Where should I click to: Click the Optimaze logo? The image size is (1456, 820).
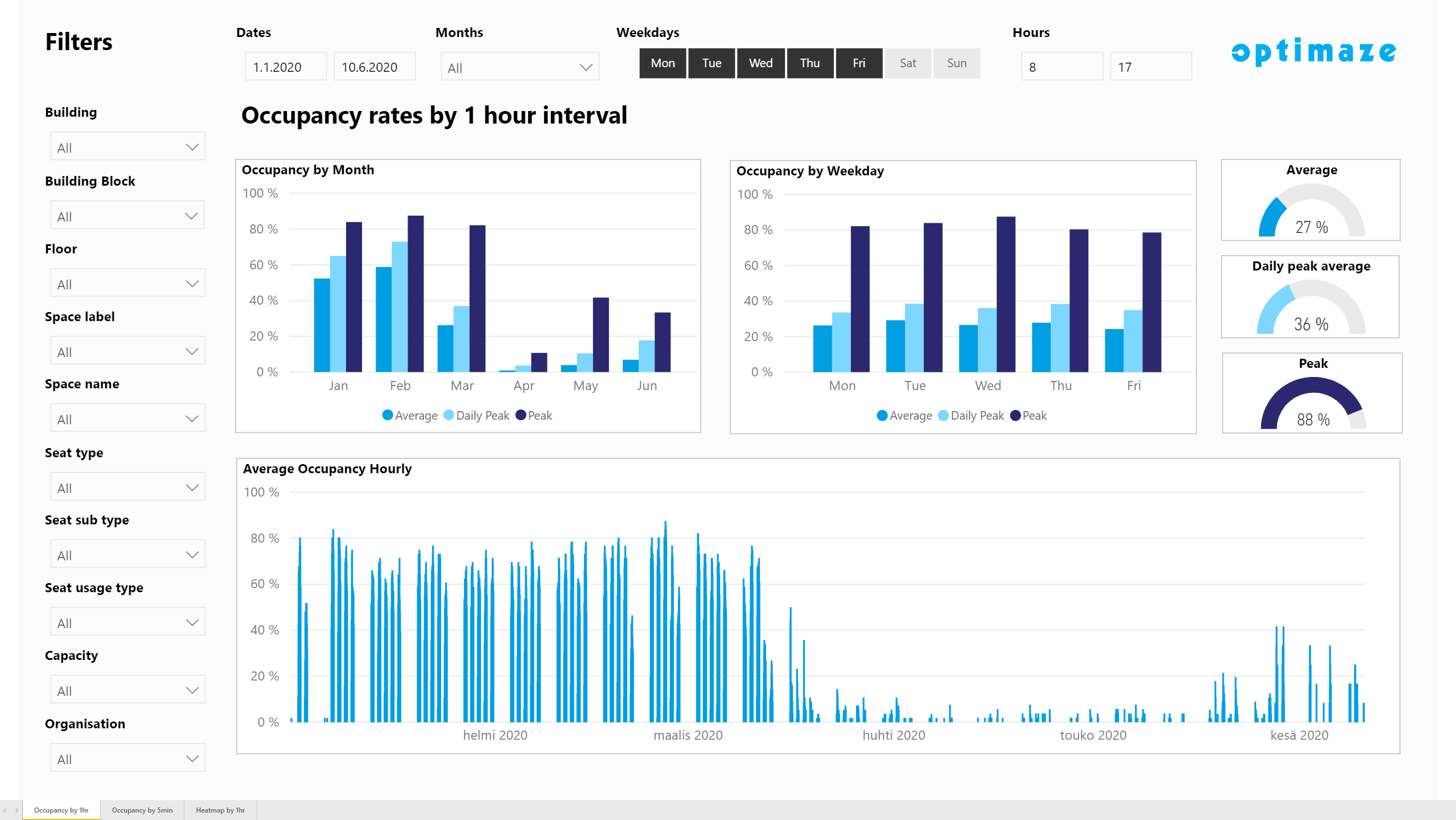click(1313, 52)
